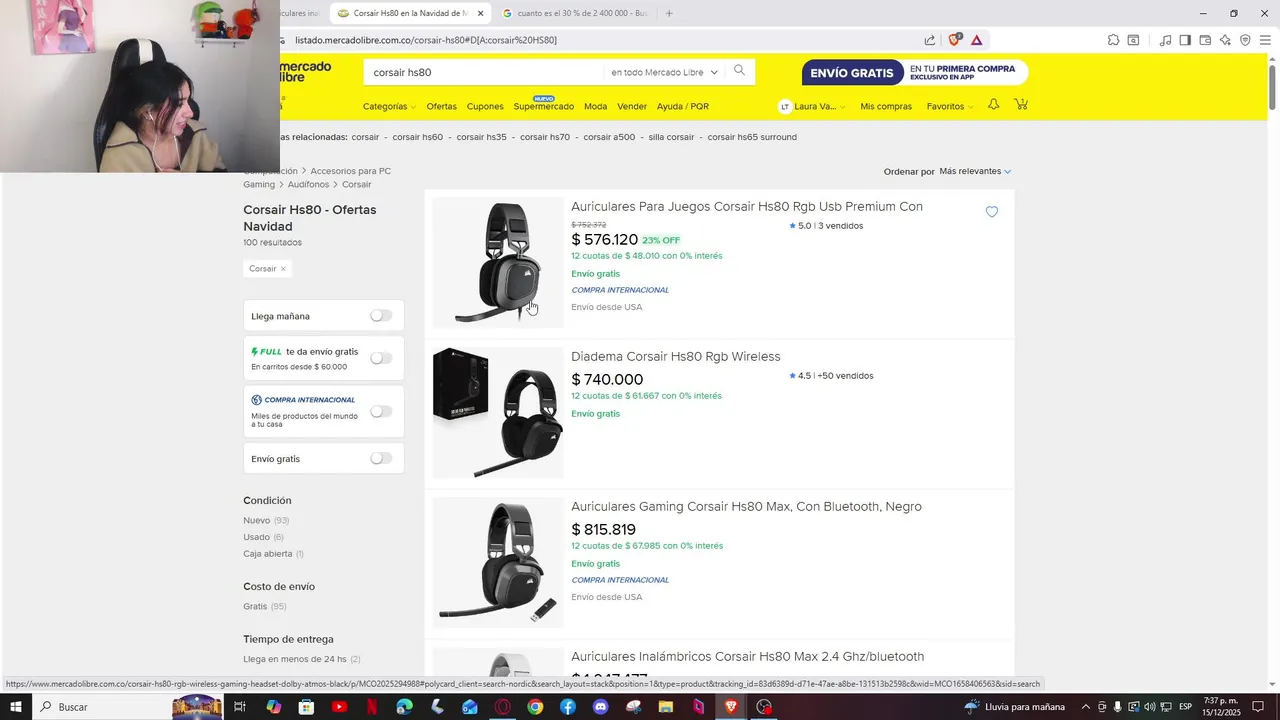Click related search 'silla corsair'
The image size is (1280, 720).
(x=671, y=137)
